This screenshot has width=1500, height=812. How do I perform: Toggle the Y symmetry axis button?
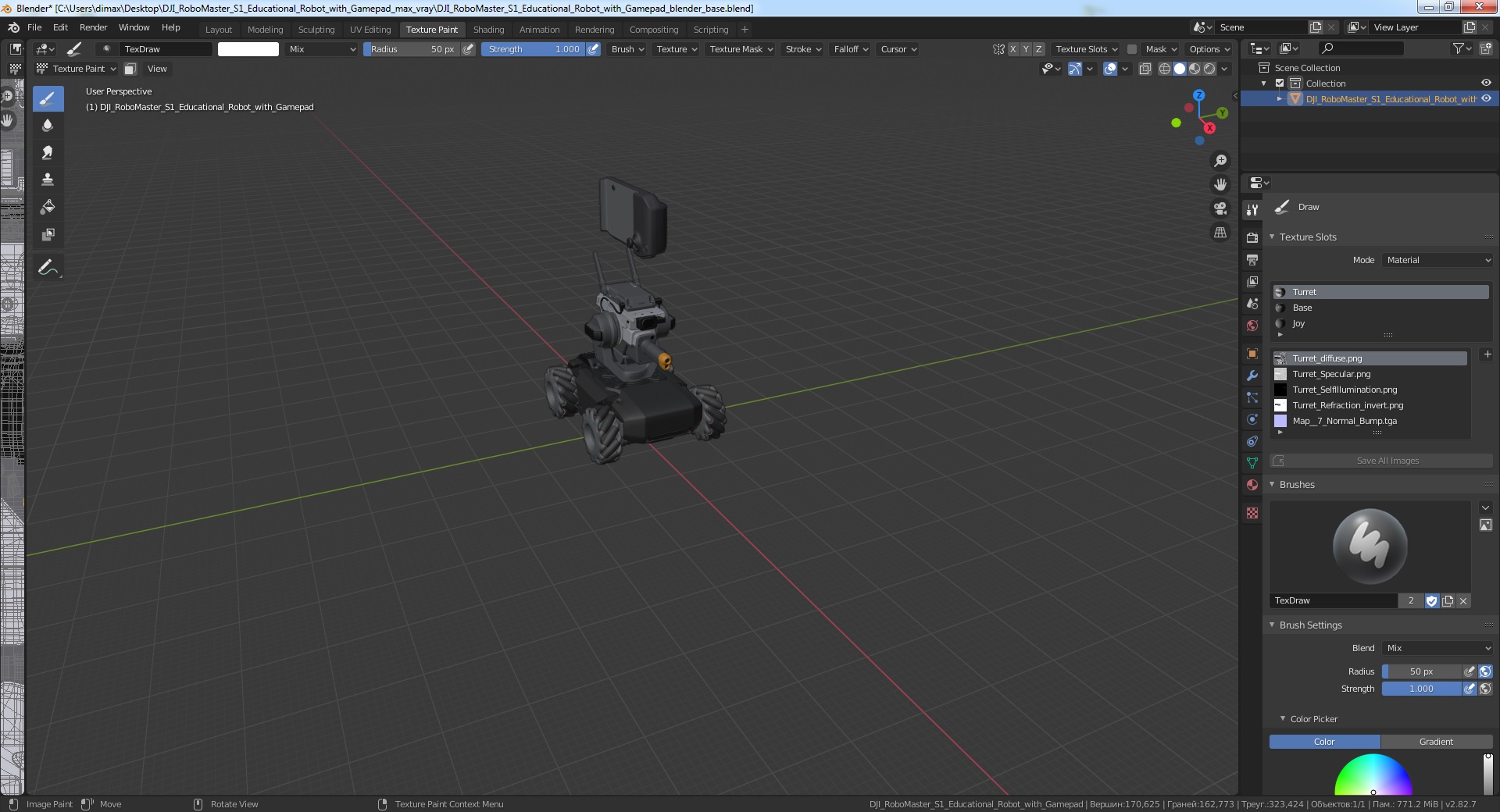(x=1026, y=49)
